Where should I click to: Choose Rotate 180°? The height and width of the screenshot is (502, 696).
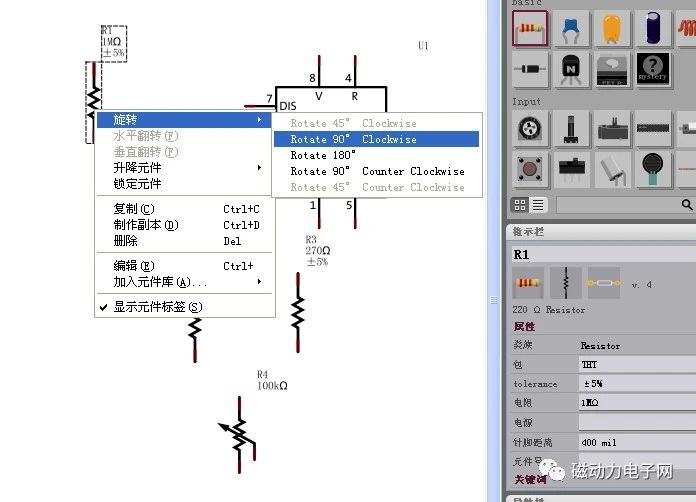[376, 155]
